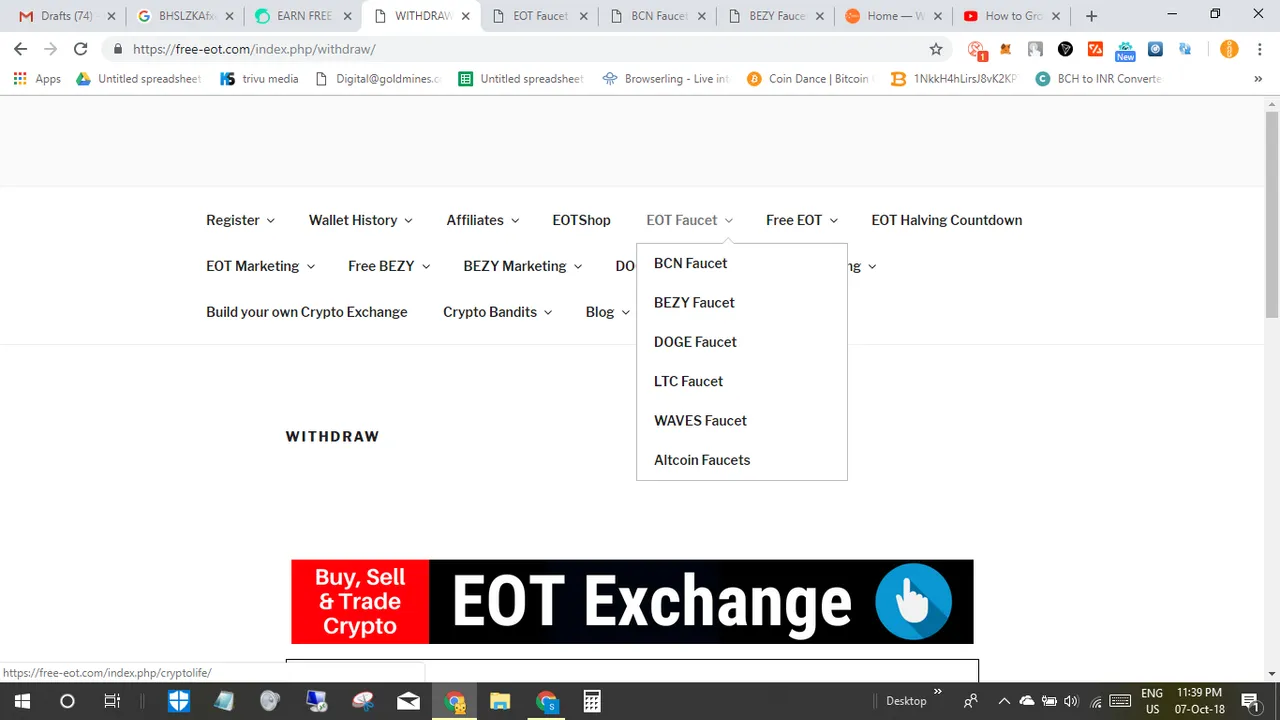The image size is (1280, 720).
Task: Open WAVES Faucet entry
Action: click(700, 421)
